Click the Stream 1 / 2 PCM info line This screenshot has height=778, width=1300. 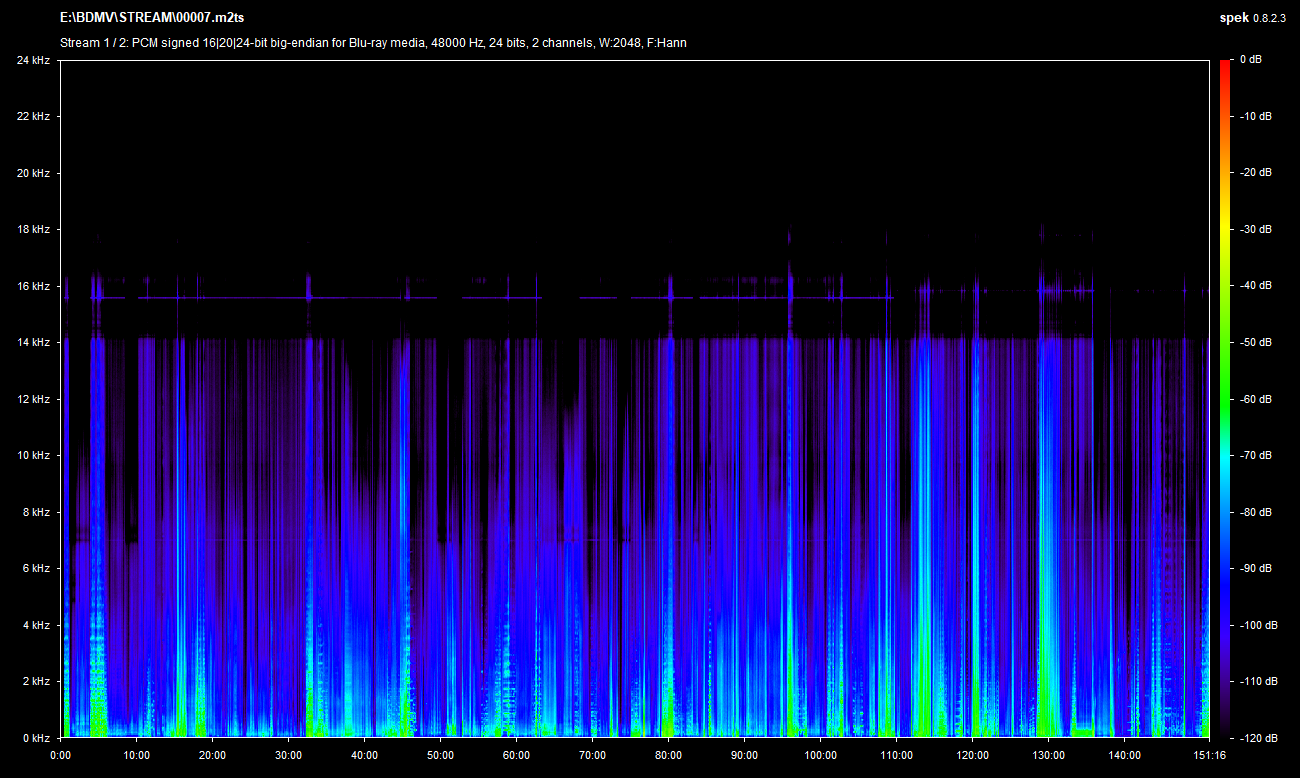click(x=373, y=43)
